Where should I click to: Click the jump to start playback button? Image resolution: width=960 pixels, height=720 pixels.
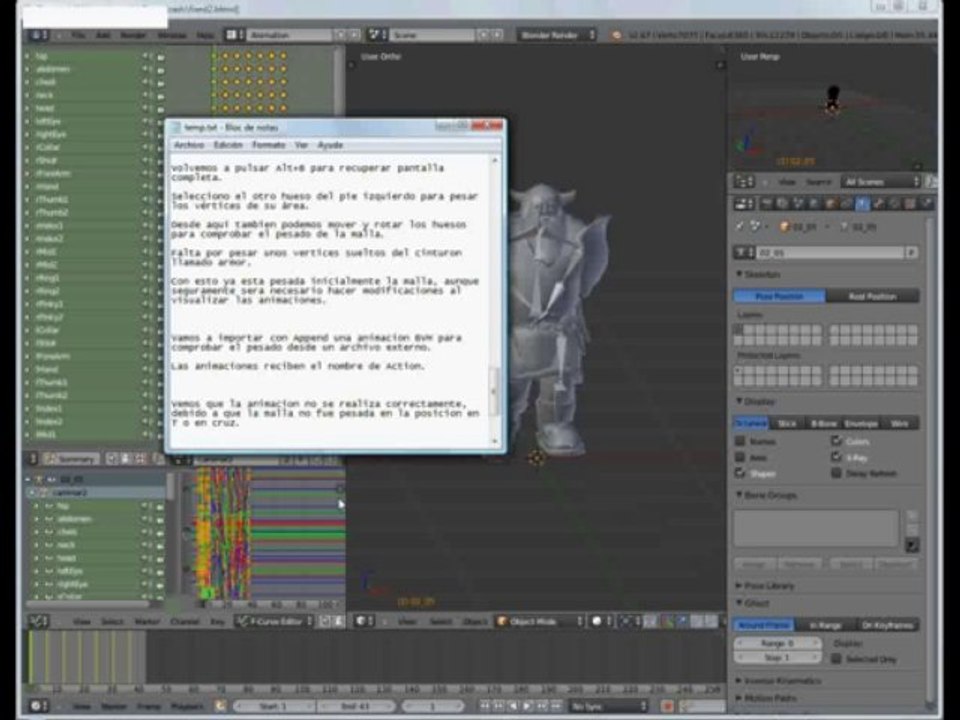coord(486,707)
